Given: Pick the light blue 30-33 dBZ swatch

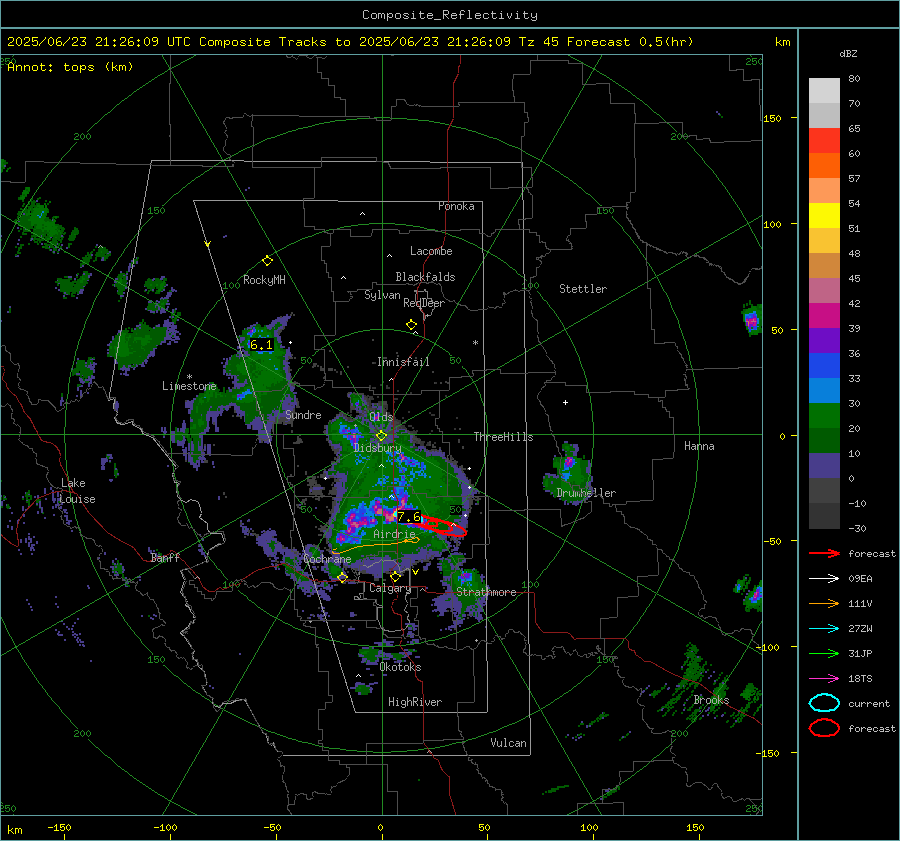Looking at the screenshot, I should coord(824,391).
